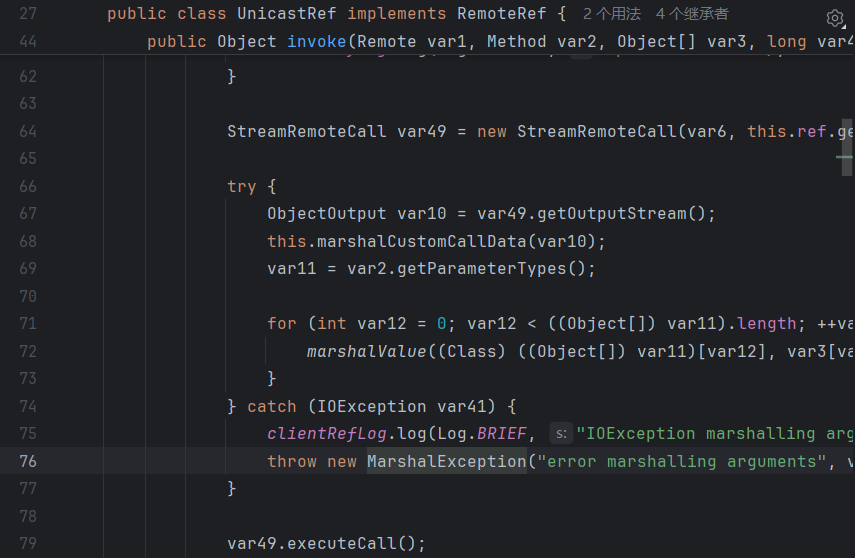This screenshot has width=855, height=558.
Task: Open the reader mode gear settings icon
Action: 835,18
